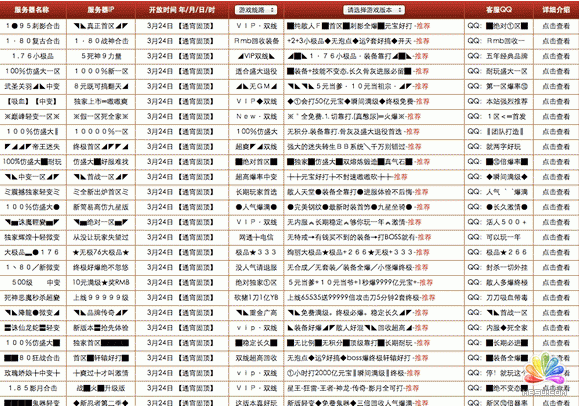Open 点击查看 for 500级 中变 row
The image size is (579, 406).
(556, 283)
